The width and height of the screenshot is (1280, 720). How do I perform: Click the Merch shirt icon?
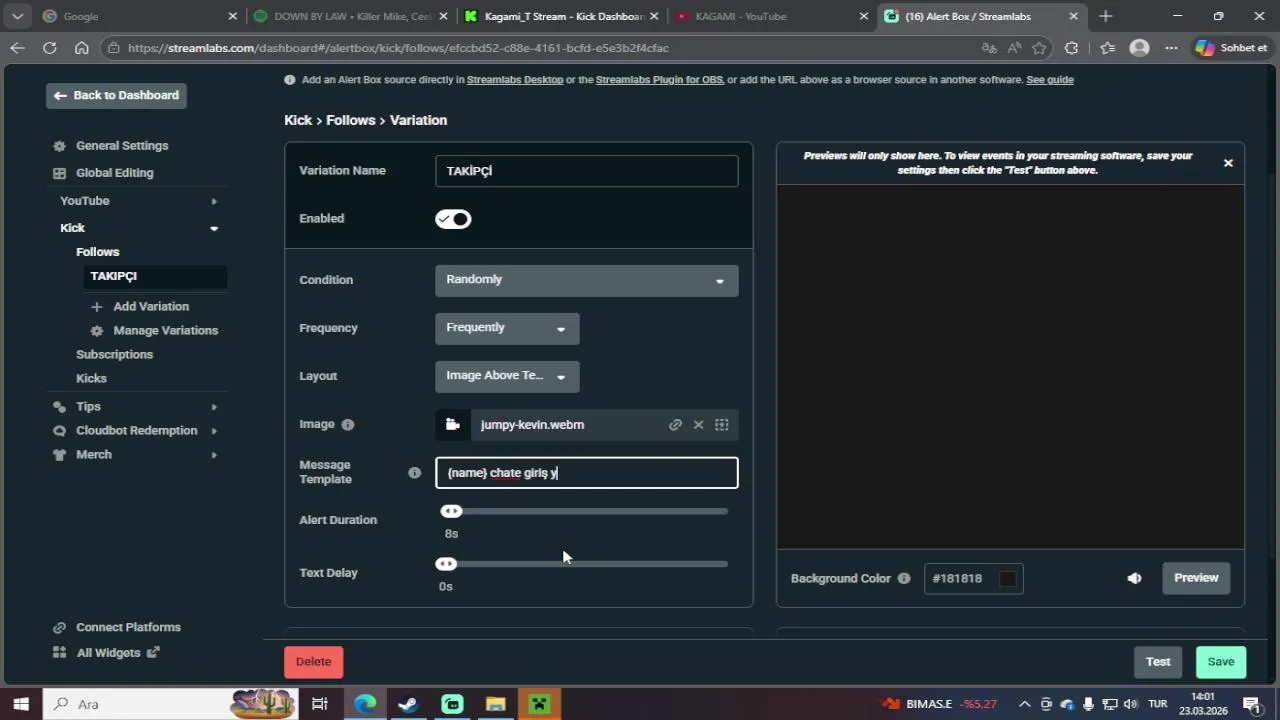59,455
